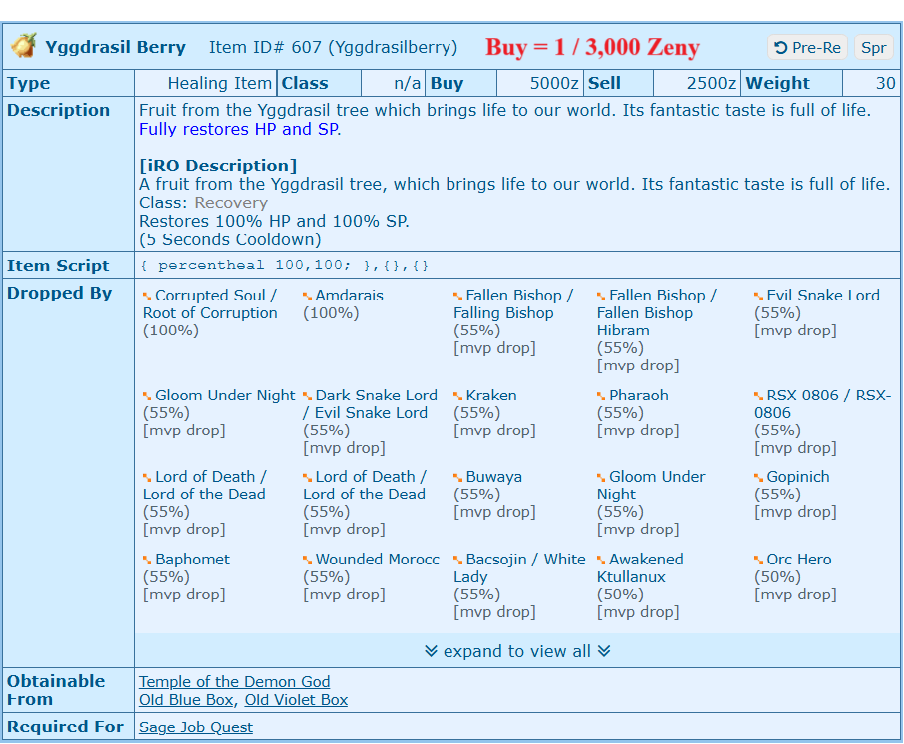904x744 pixels.
Task: Follow the Old Violet Box link
Action: [296, 700]
